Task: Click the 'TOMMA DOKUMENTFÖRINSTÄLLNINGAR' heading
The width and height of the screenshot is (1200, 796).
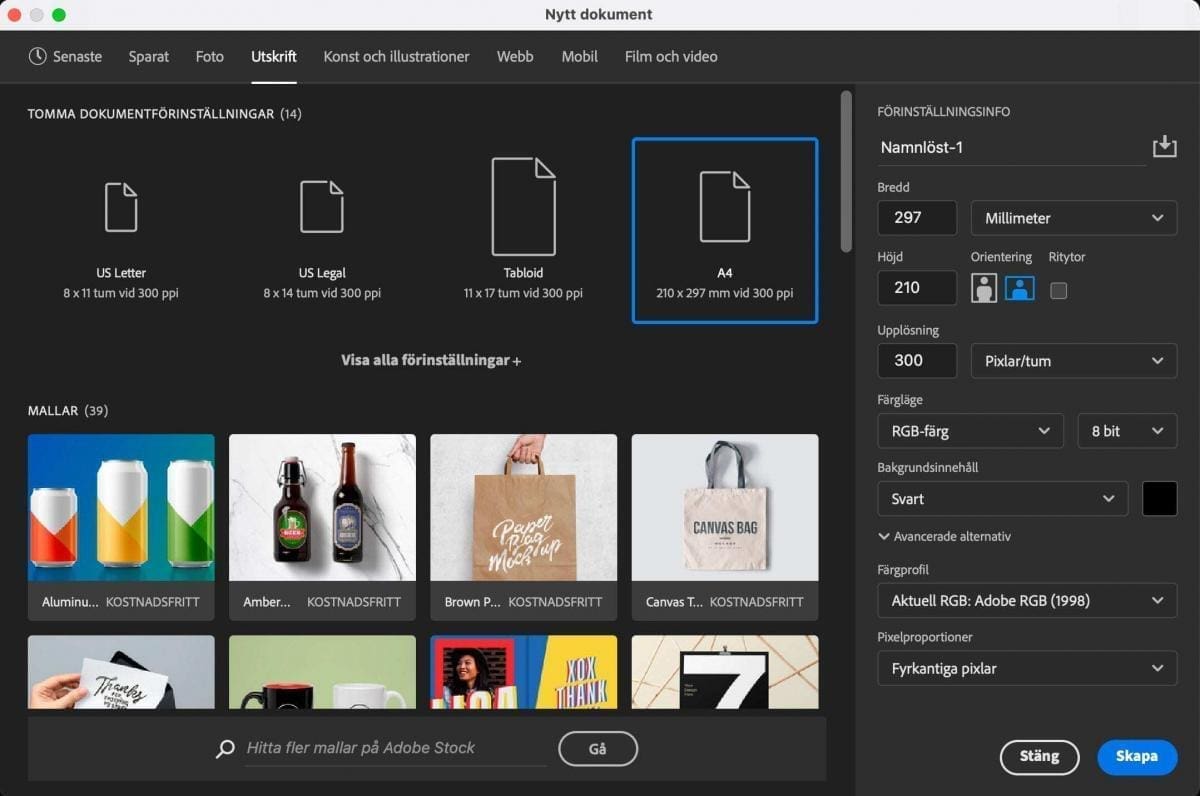Action: point(151,114)
